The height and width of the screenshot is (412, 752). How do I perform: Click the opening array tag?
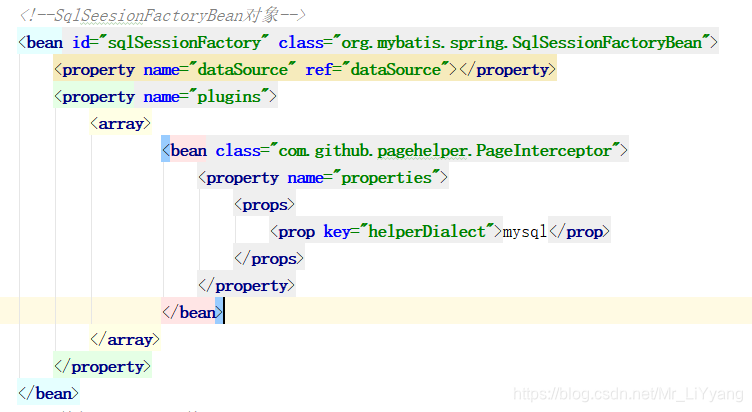pos(120,124)
